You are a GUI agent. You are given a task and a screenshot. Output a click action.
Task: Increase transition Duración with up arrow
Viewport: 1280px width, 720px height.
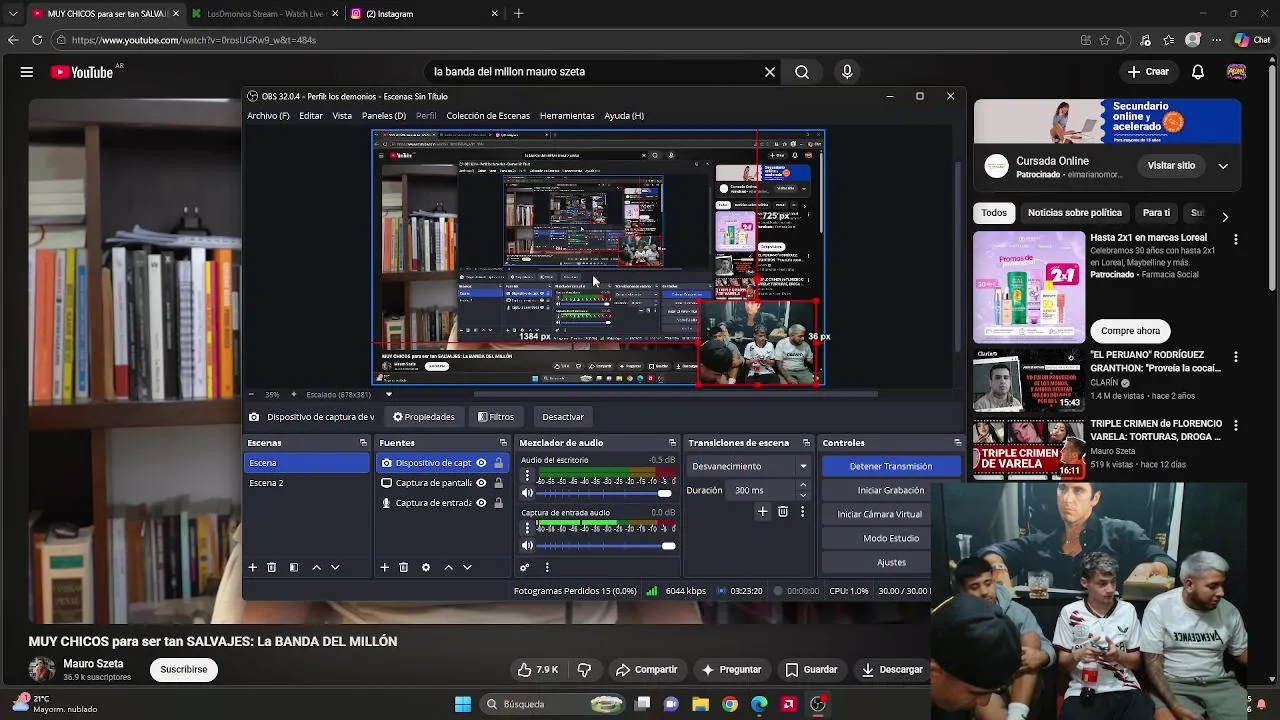click(x=802, y=486)
